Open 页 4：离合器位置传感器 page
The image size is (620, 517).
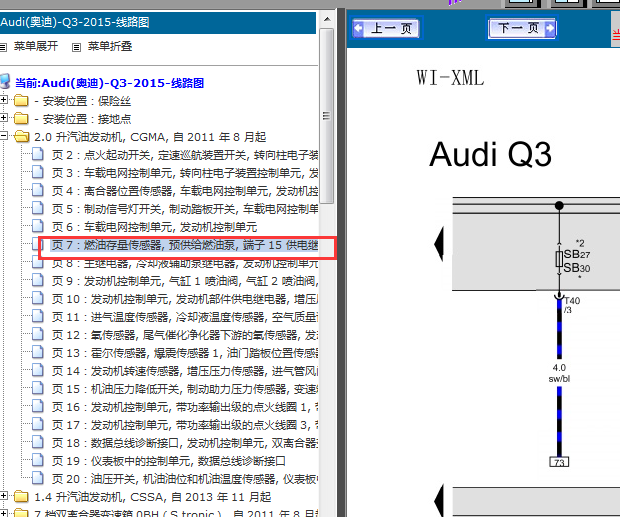click(185, 191)
